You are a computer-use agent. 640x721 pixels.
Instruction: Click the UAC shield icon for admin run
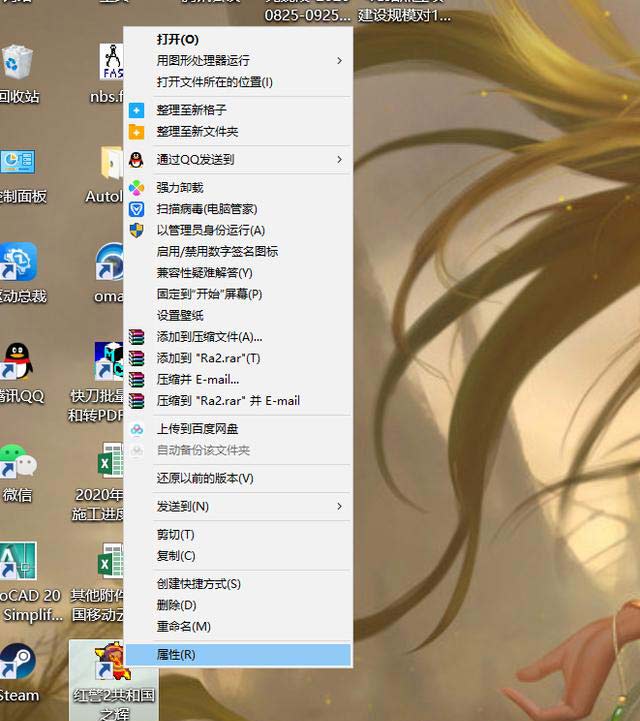click(136, 230)
